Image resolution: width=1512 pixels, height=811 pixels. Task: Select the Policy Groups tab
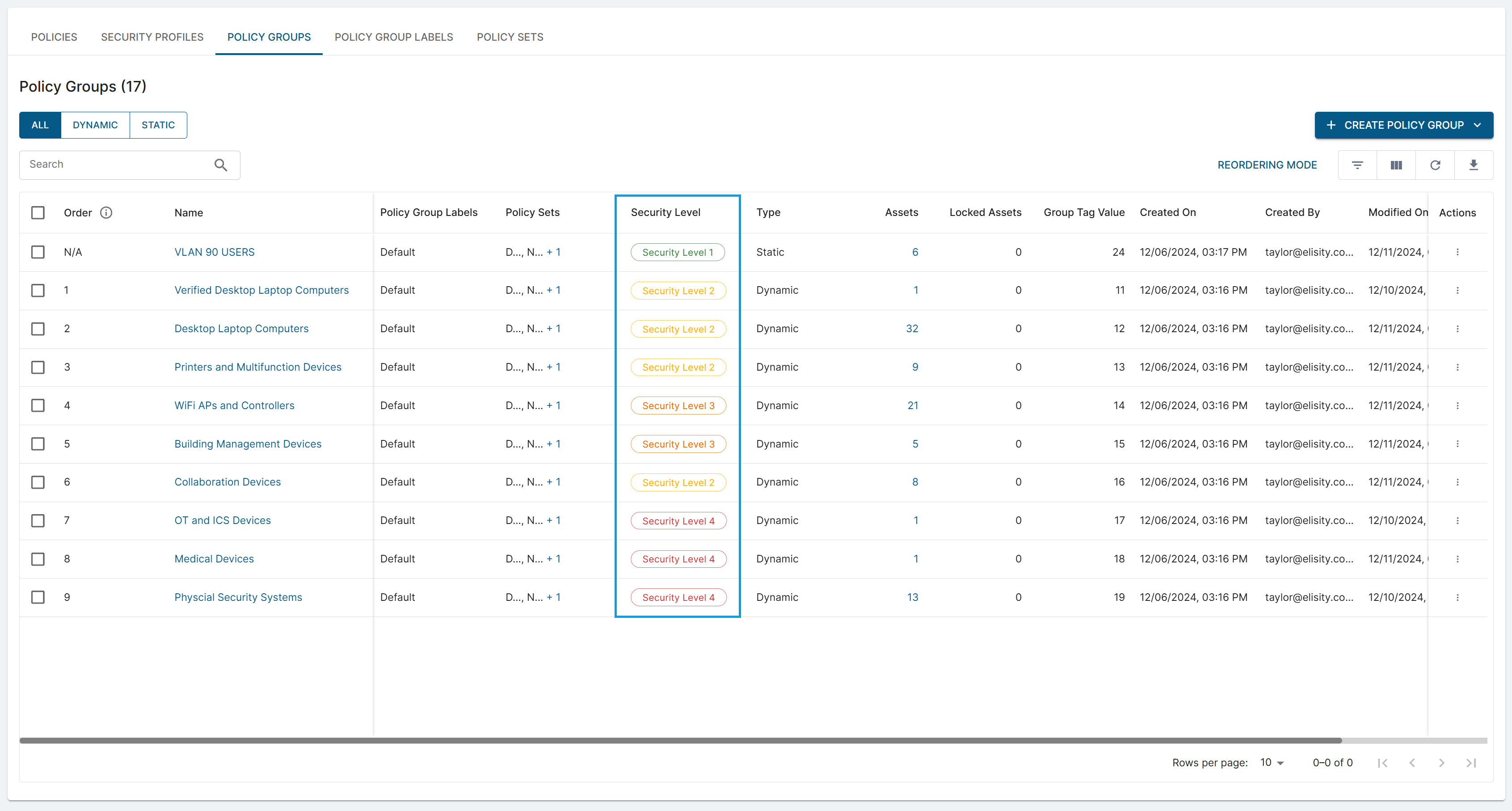[x=269, y=37]
